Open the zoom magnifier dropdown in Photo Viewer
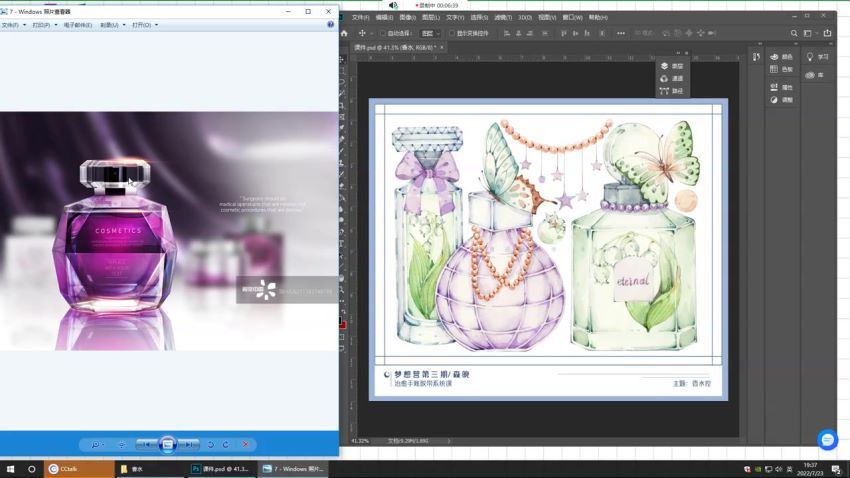The width and height of the screenshot is (850, 478). [98, 444]
